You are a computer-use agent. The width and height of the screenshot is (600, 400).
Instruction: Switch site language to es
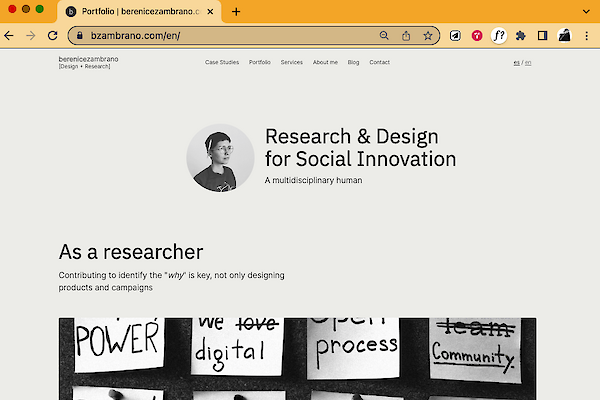point(517,62)
